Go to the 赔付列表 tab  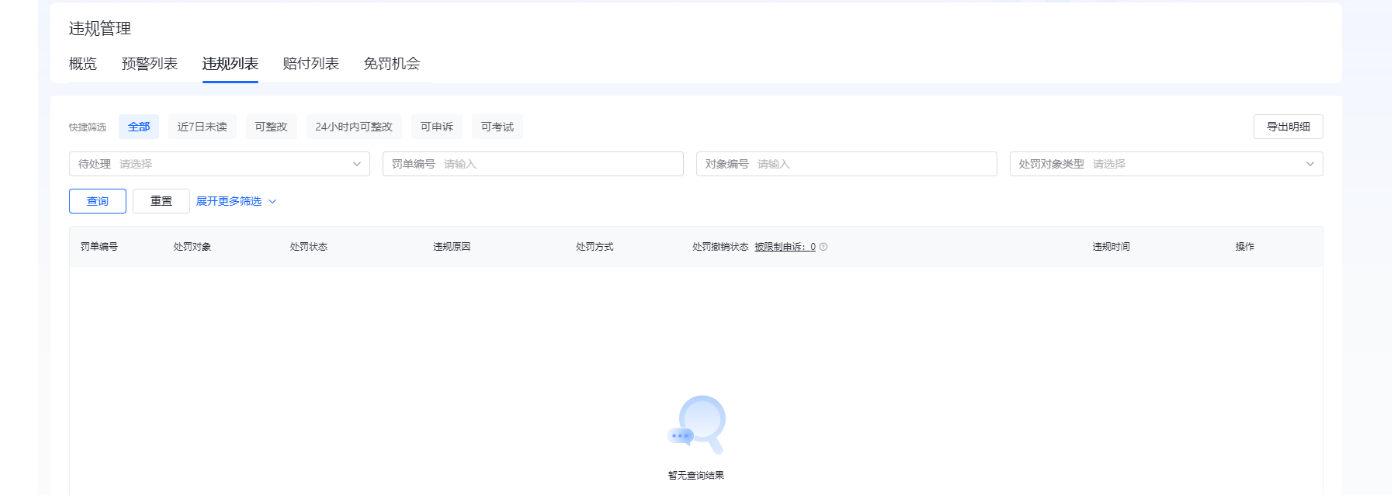pyautogui.click(x=311, y=64)
